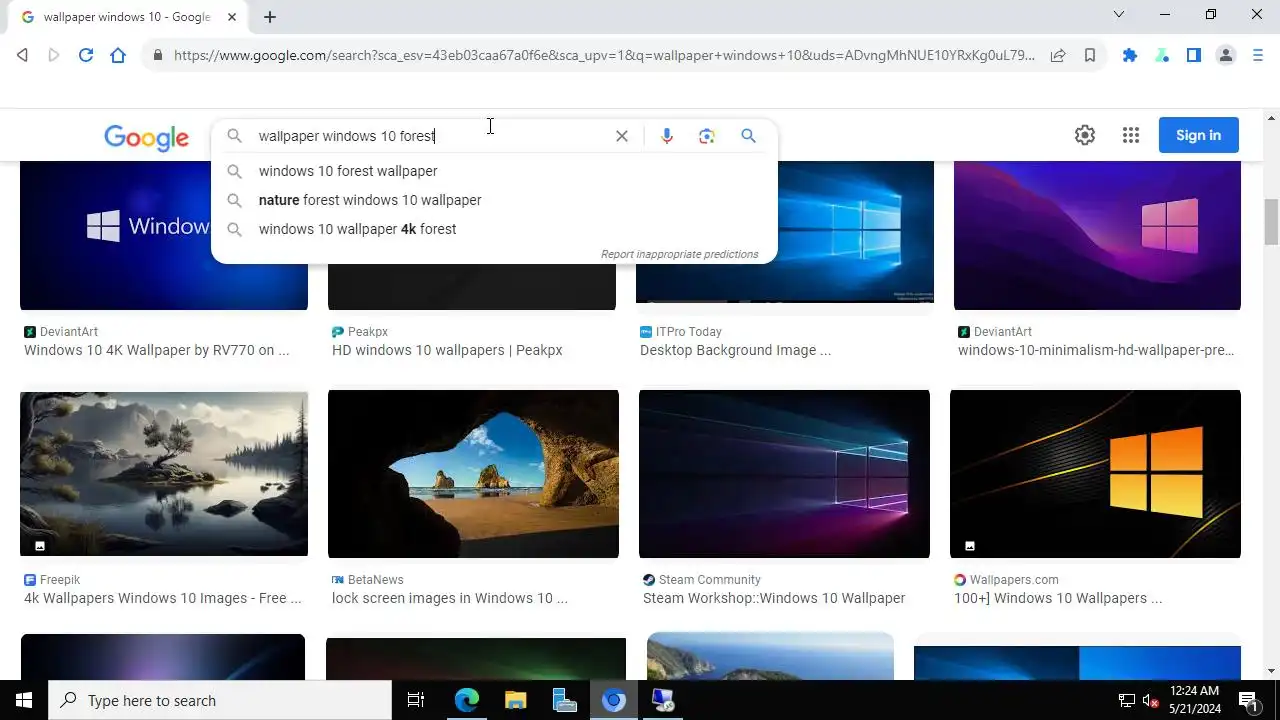Open the Freepik misty lake thumbnail
This screenshot has height=720, width=1280.
click(164, 474)
